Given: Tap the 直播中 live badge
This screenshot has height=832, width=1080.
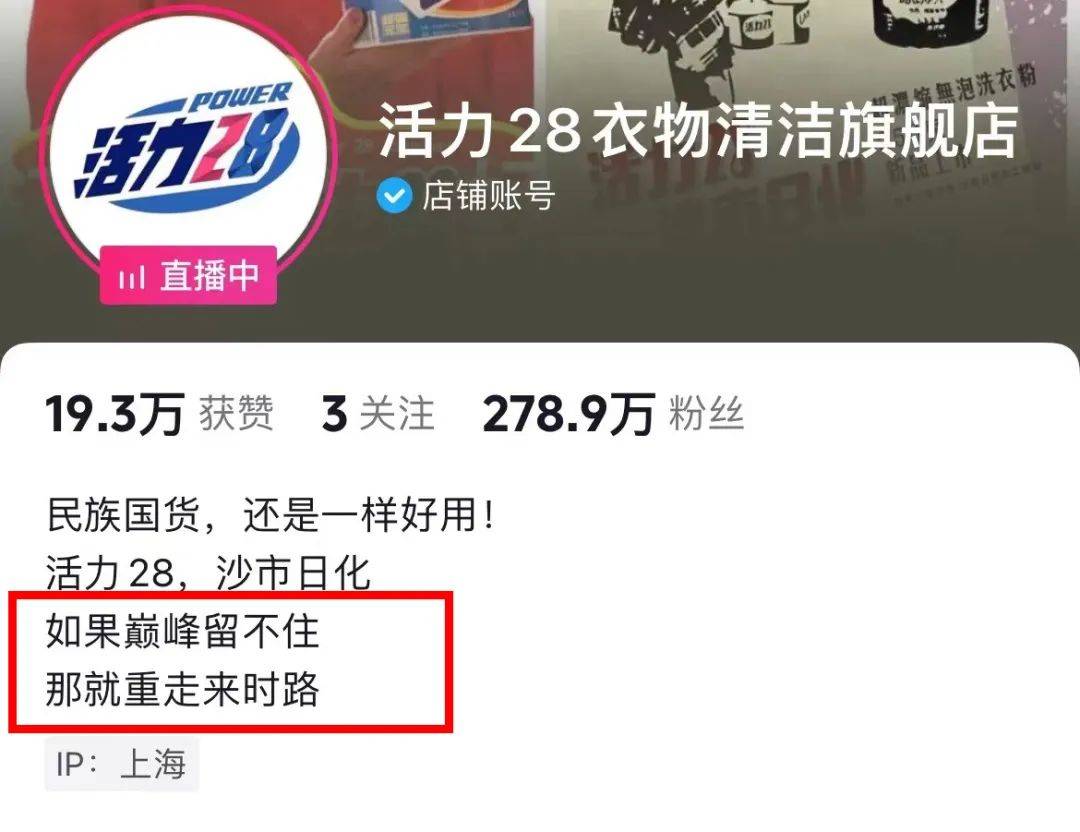Looking at the screenshot, I should tap(188, 275).
